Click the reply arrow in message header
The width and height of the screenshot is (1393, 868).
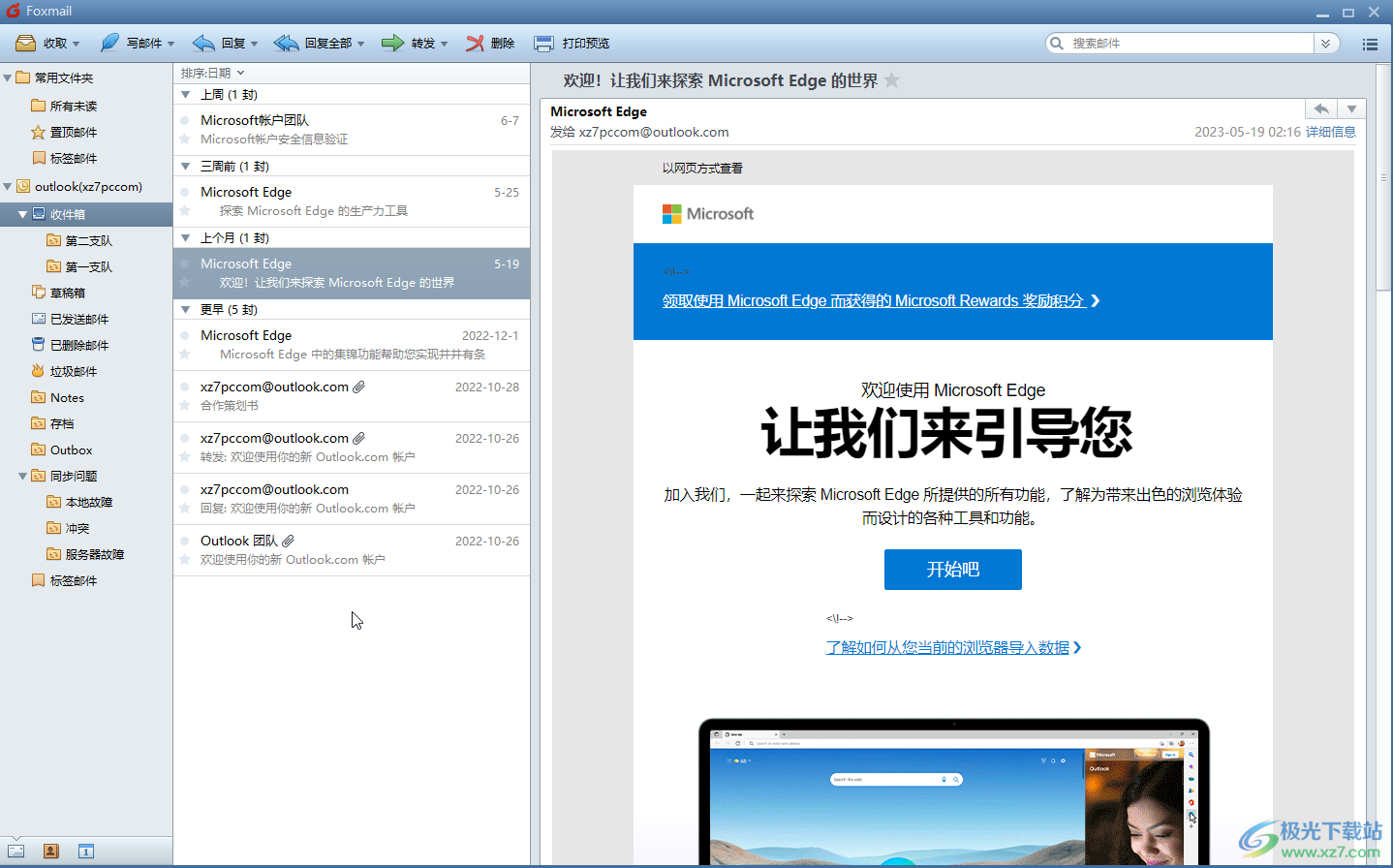tap(1321, 108)
